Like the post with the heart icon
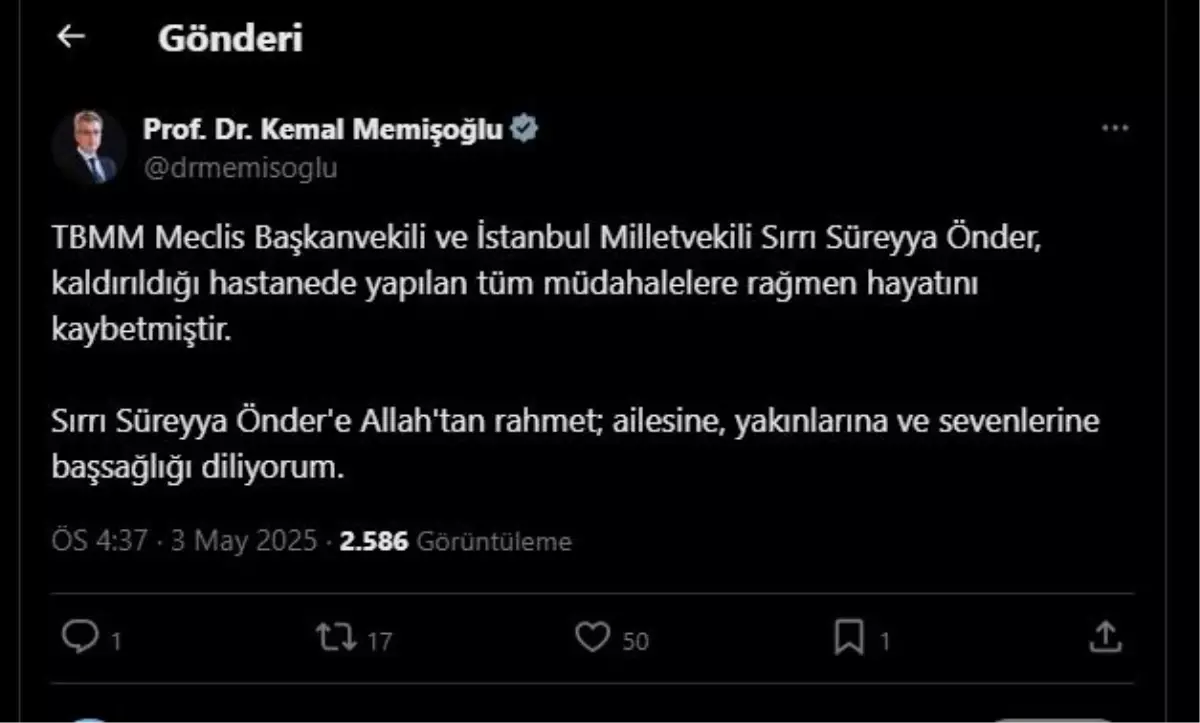The width and height of the screenshot is (1200, 723). 593,637
